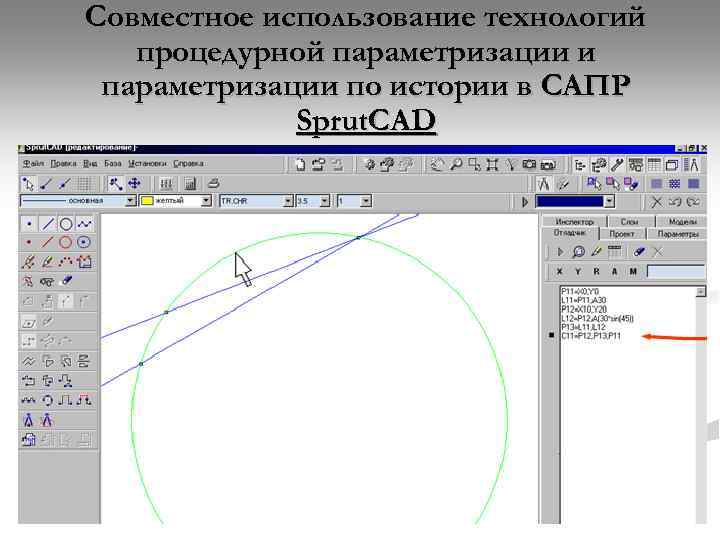The width and height of the screenshot is (720, 540).
Task: Open the Вид menu
Action: (90, 163)
